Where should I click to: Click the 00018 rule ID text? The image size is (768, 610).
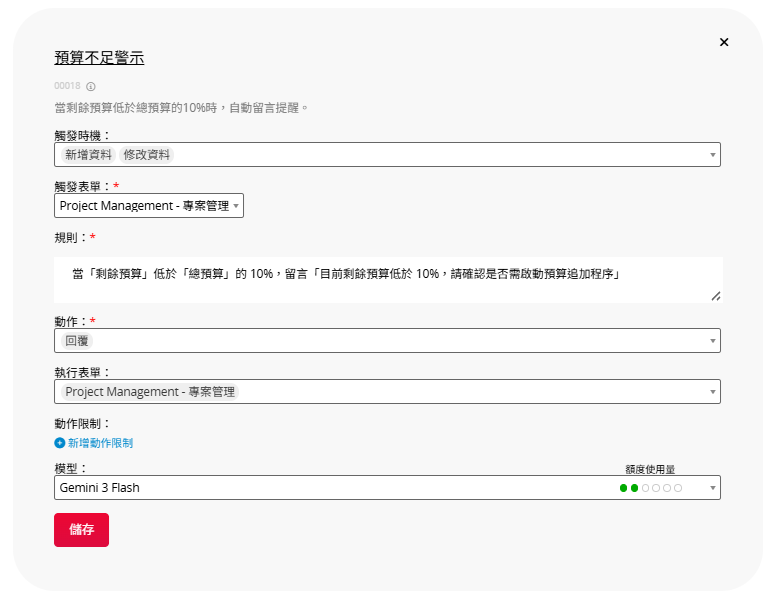pos(67,86)
